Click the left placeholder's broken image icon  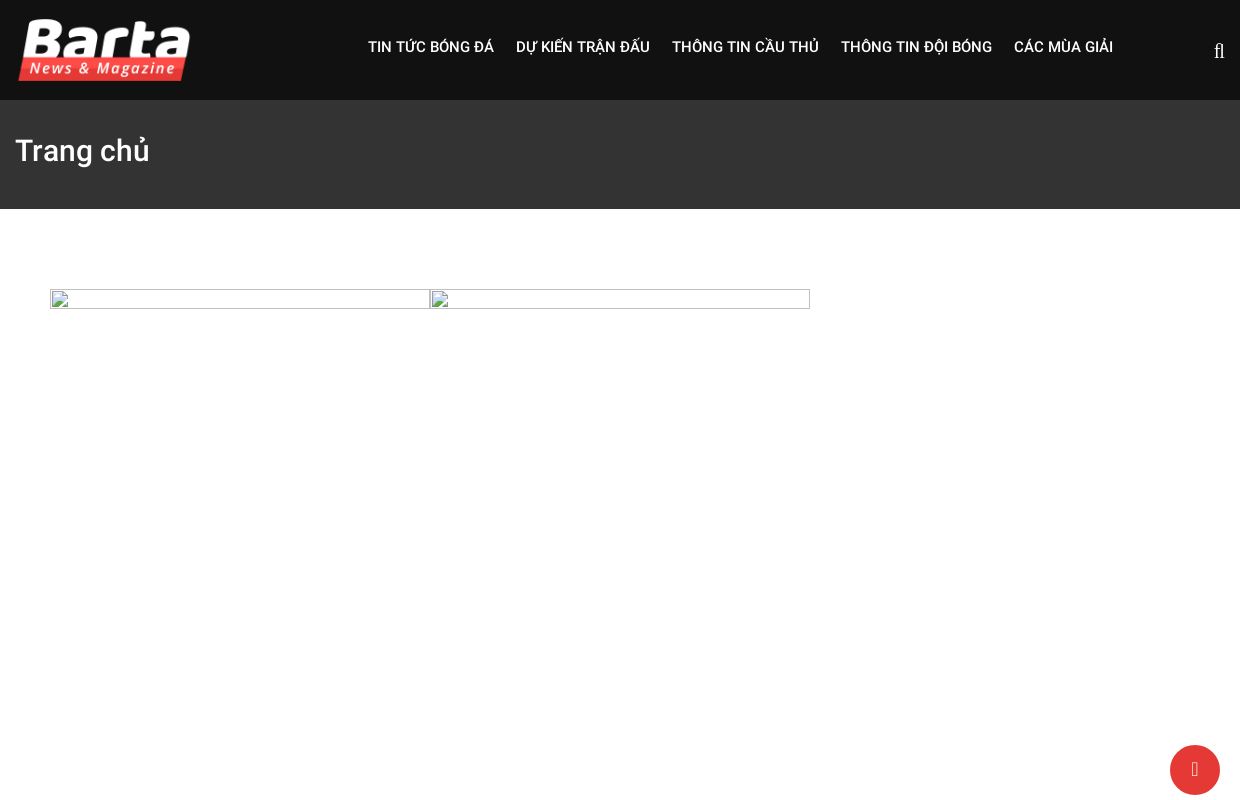[60, 299]
